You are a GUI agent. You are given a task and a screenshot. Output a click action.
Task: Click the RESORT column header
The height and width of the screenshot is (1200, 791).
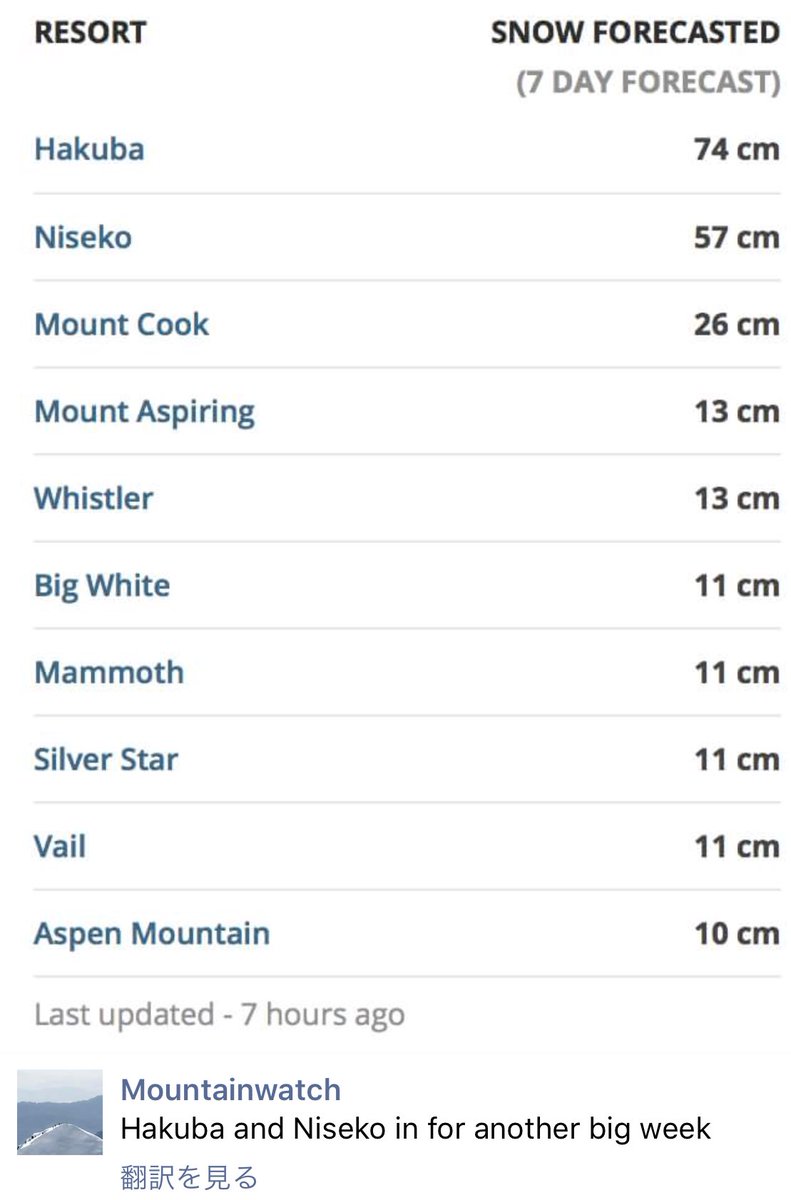[90, 32]
